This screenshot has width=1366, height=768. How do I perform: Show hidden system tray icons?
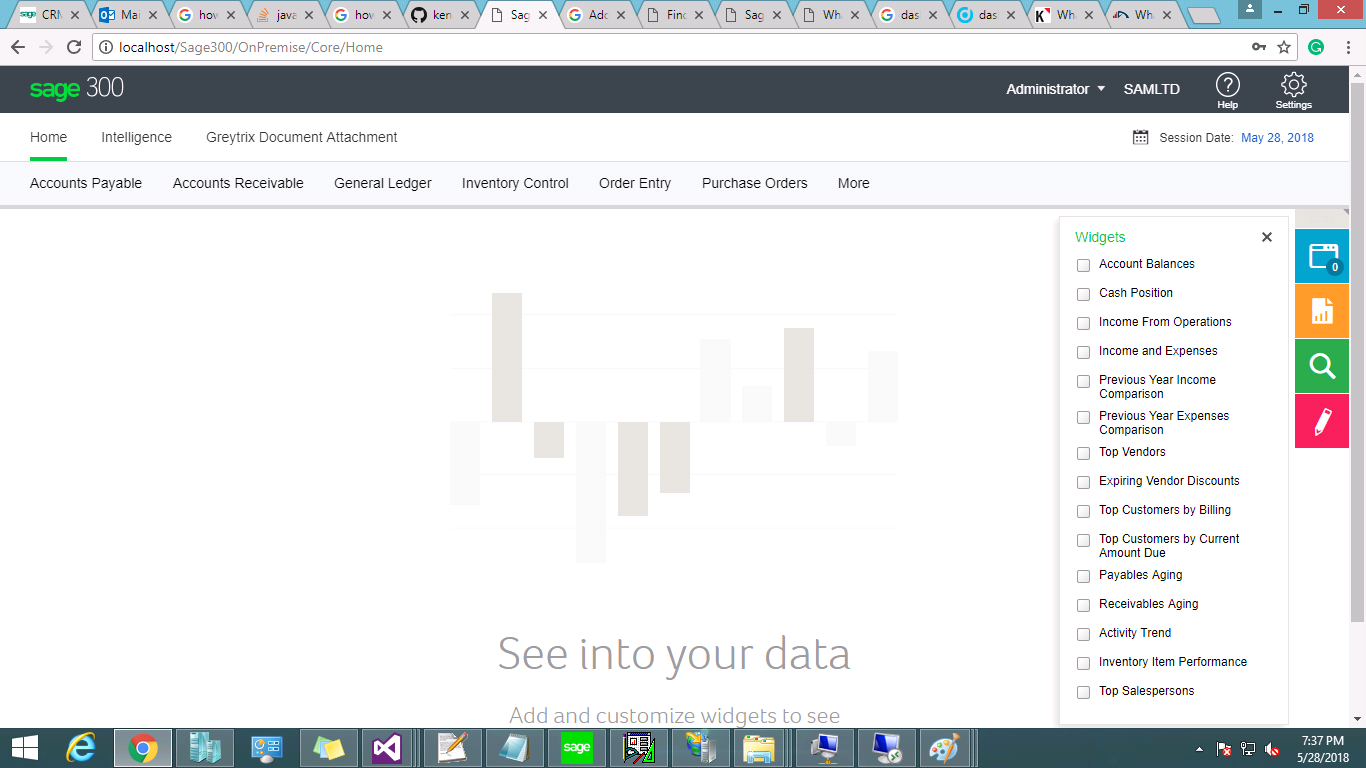click(1199, 749)
